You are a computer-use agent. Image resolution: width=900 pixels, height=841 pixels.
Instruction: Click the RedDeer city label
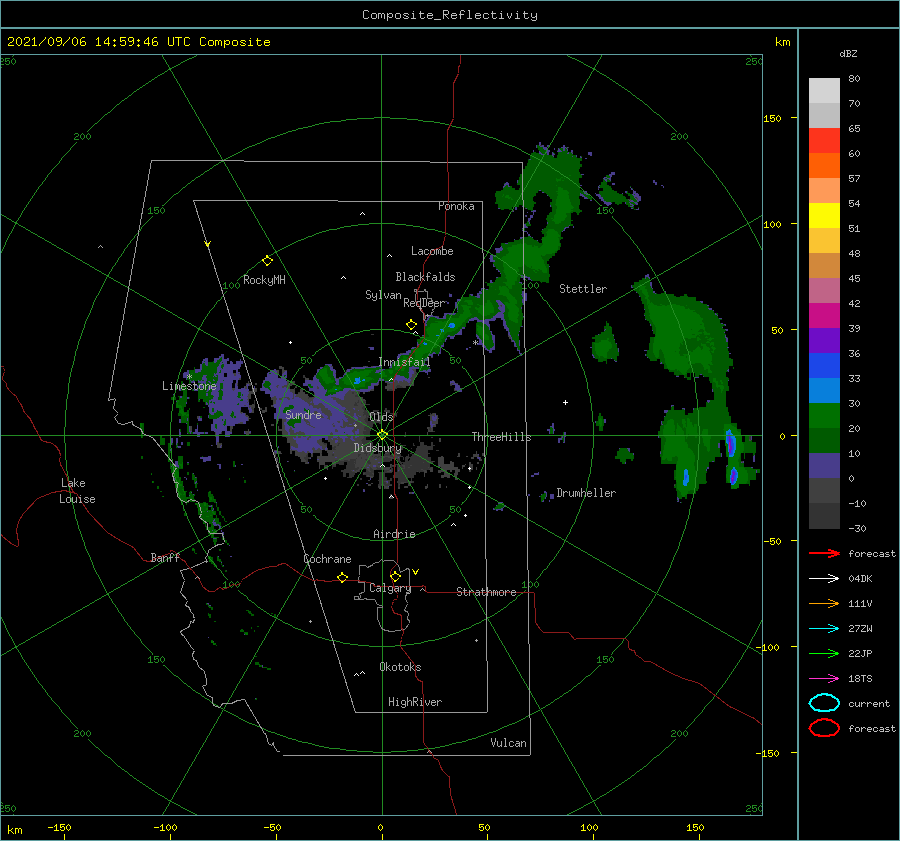pos(424,303)
